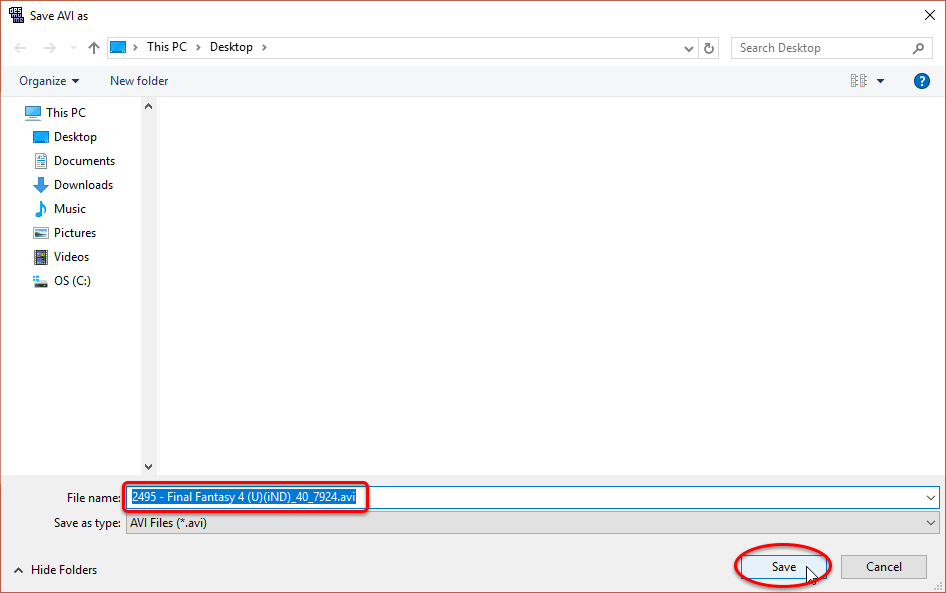Open the help question mark icon
The height and width of the screenshot is (593, 946).
[922, 81]
